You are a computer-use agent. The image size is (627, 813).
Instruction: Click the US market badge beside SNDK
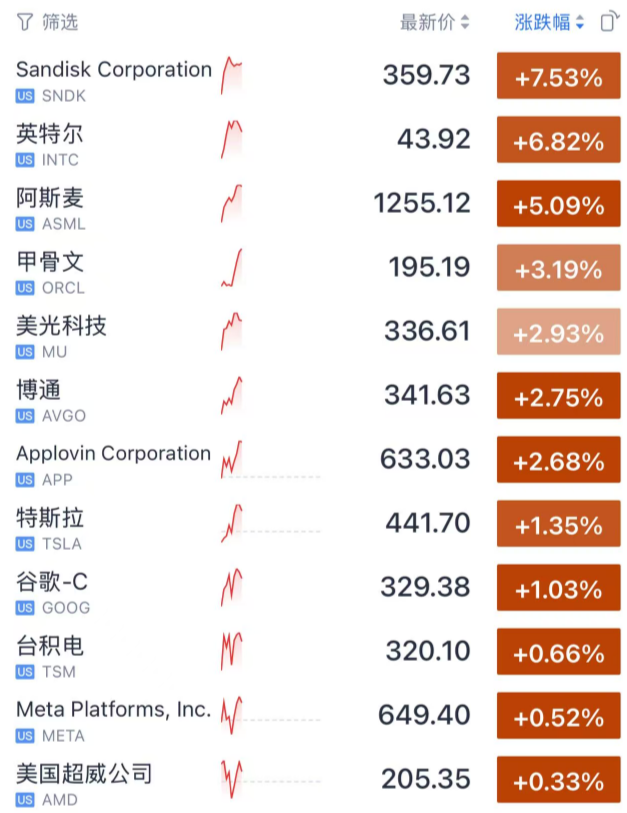click(25, 96)
